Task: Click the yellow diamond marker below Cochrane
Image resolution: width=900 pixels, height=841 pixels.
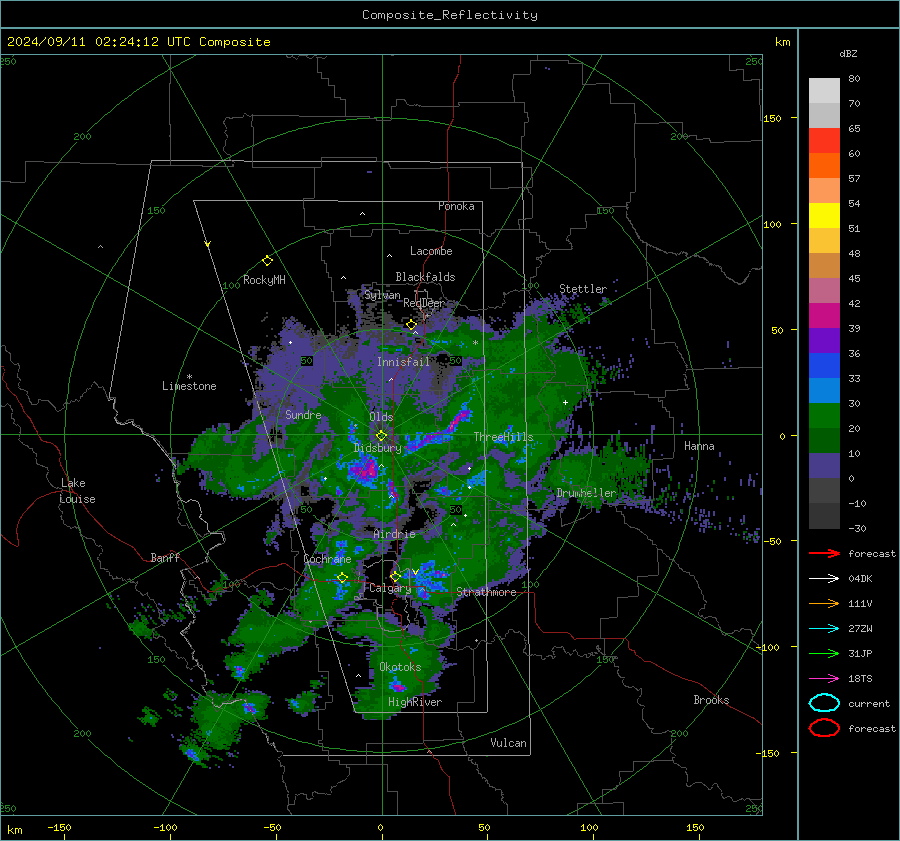Action: 342,578
